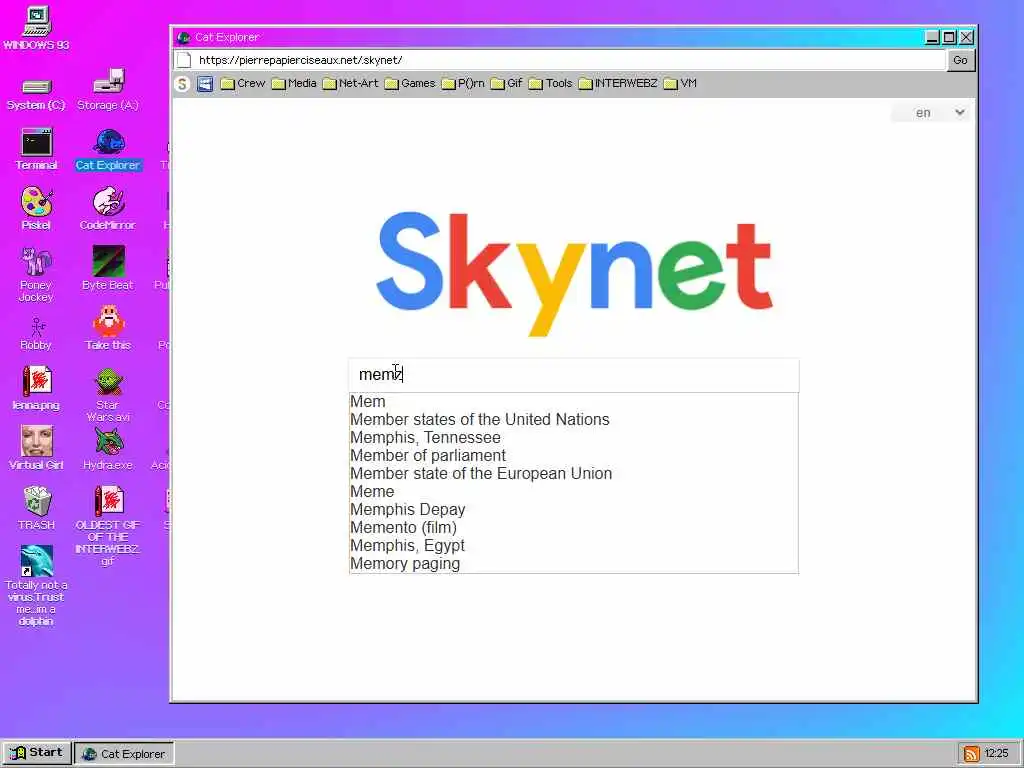1024x768 pixels.
Task: Click the URL address bar field
Action: (x=560, y=60)
